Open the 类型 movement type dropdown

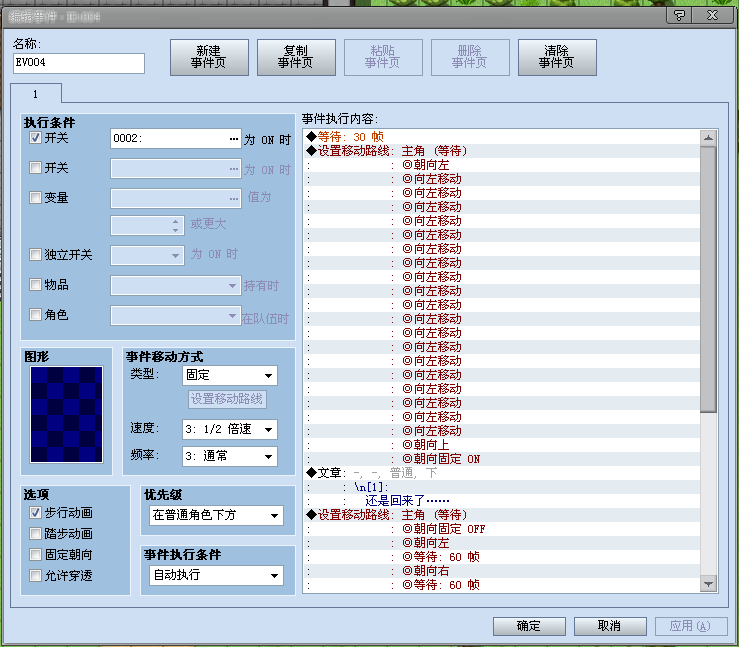[230, 376]
